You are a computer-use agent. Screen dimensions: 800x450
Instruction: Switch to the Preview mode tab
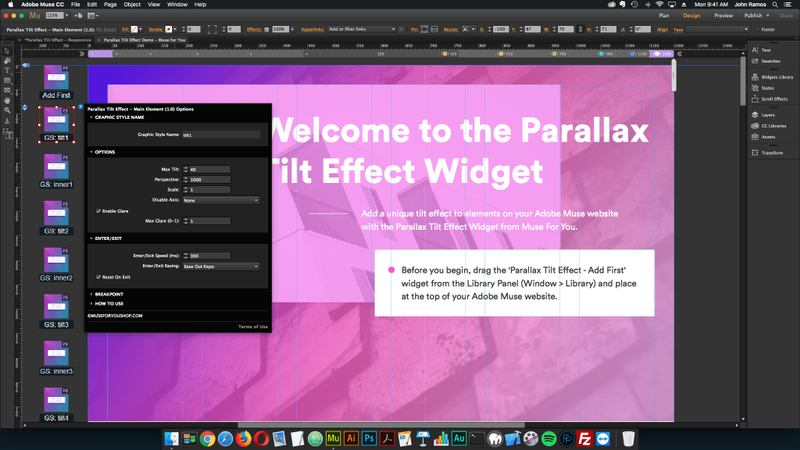point(722,16)
